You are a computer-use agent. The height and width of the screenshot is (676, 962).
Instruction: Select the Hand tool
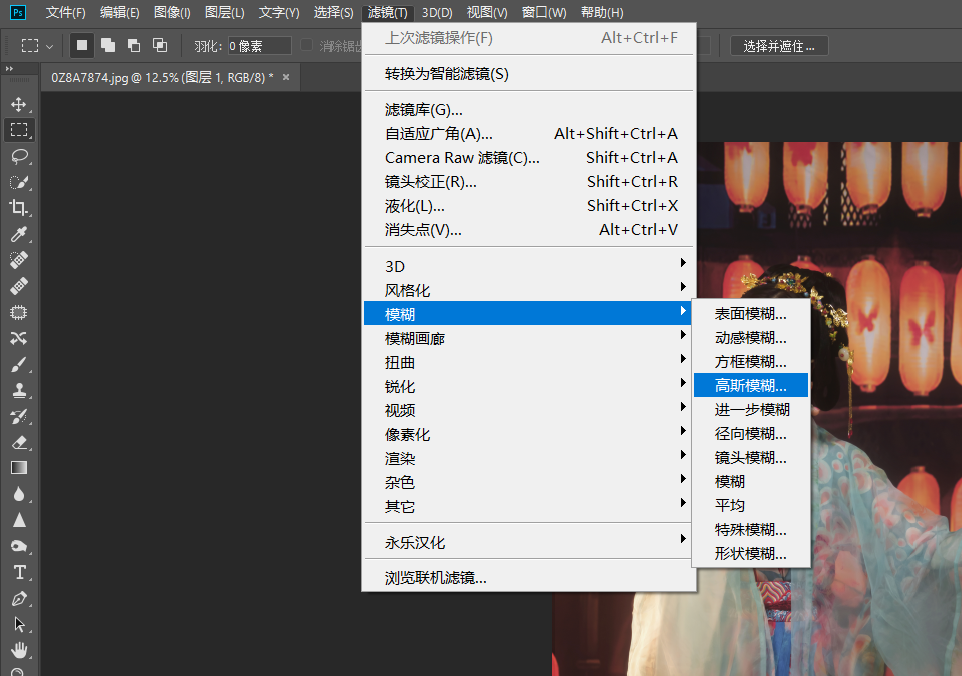pyautogui.click(x=19, y=650)
